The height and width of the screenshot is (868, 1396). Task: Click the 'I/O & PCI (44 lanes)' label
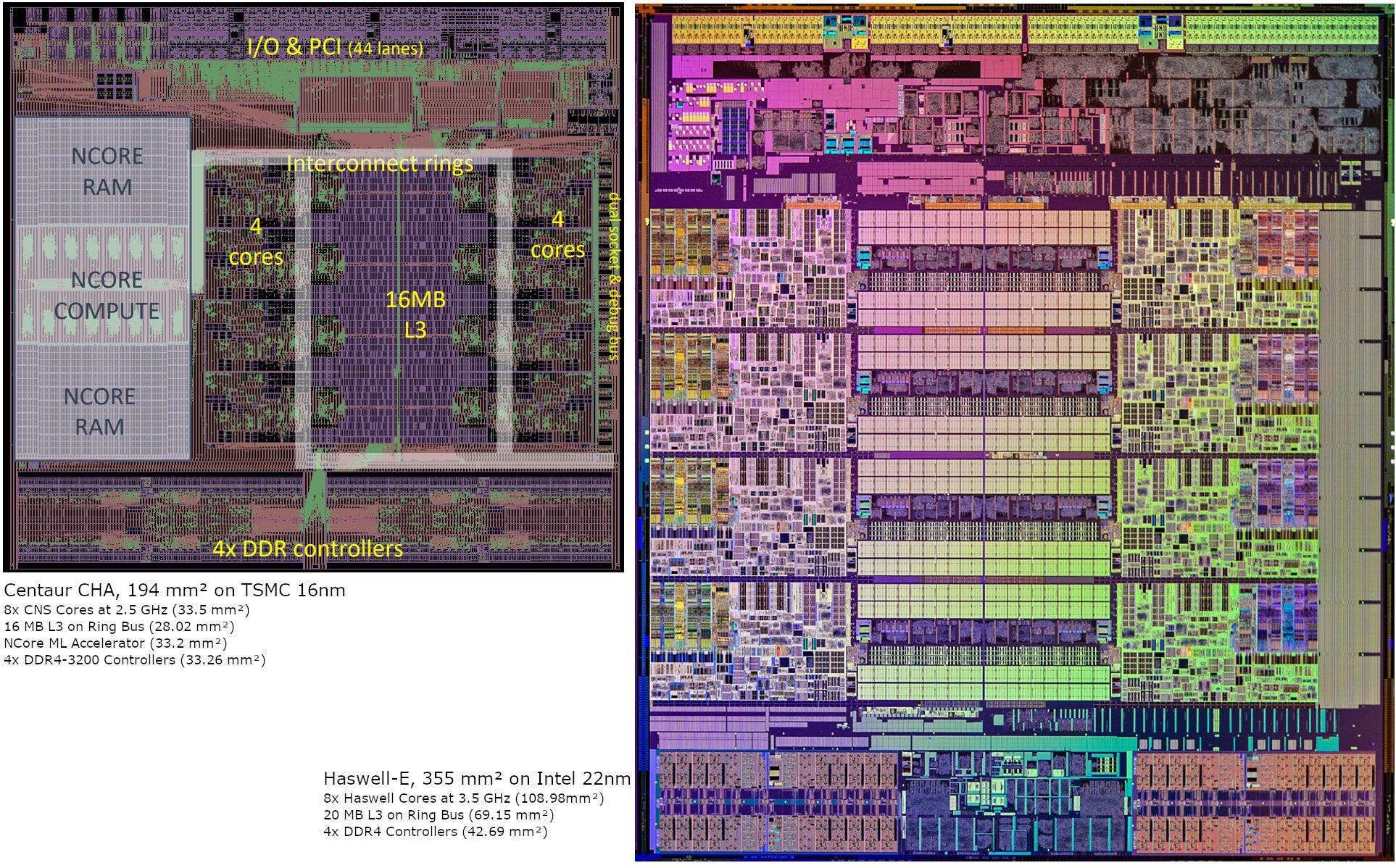pyautogui.click(x=335, y=47)
